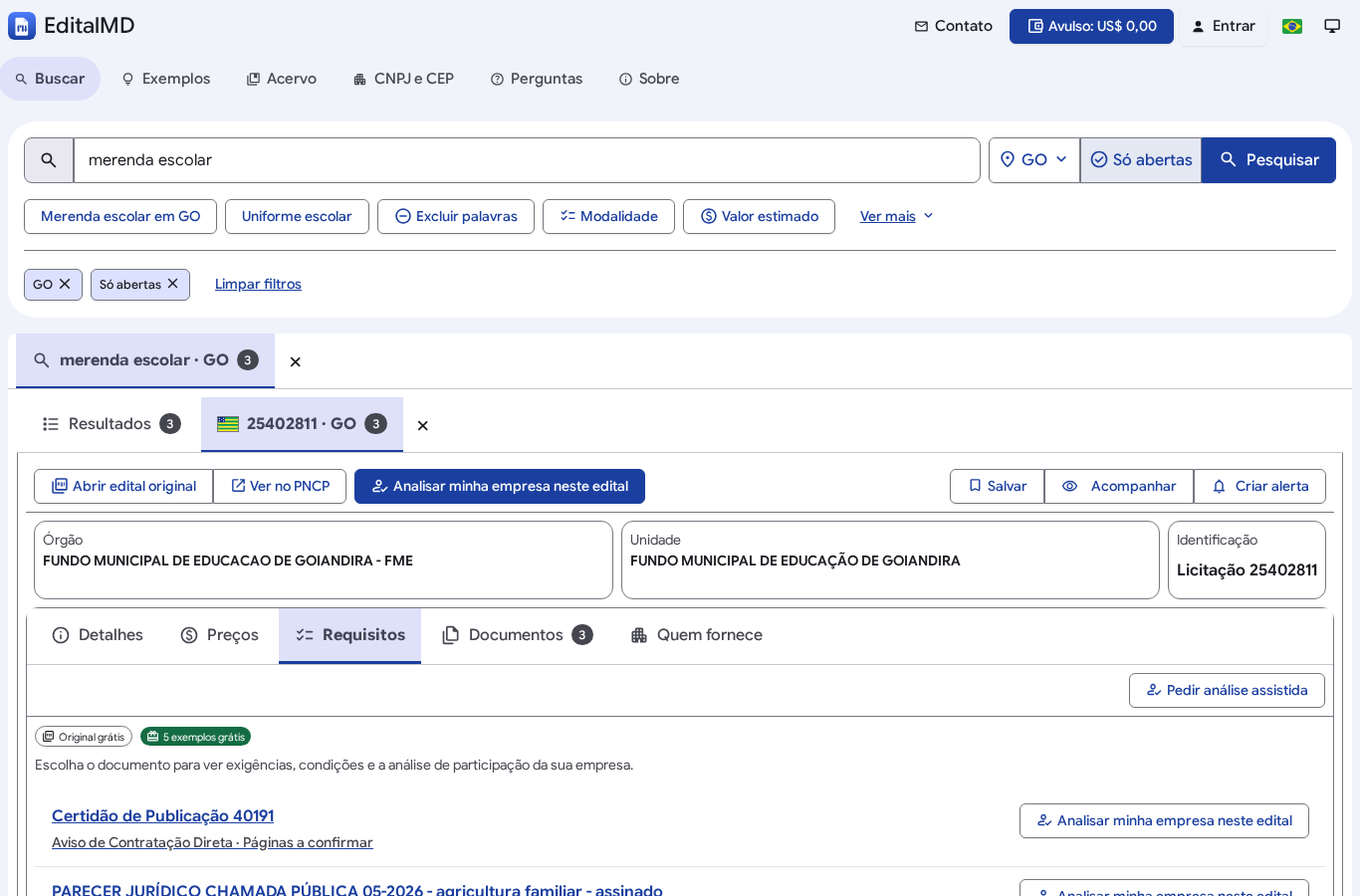
Task: Open the Quem fornece tab
Action: [697, 635]
